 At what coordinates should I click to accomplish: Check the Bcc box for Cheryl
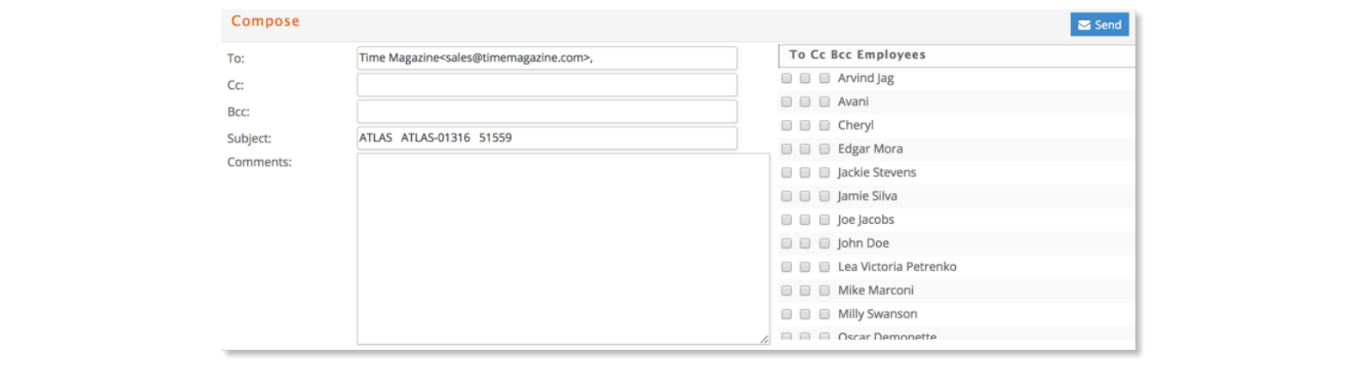coord(824,126)
